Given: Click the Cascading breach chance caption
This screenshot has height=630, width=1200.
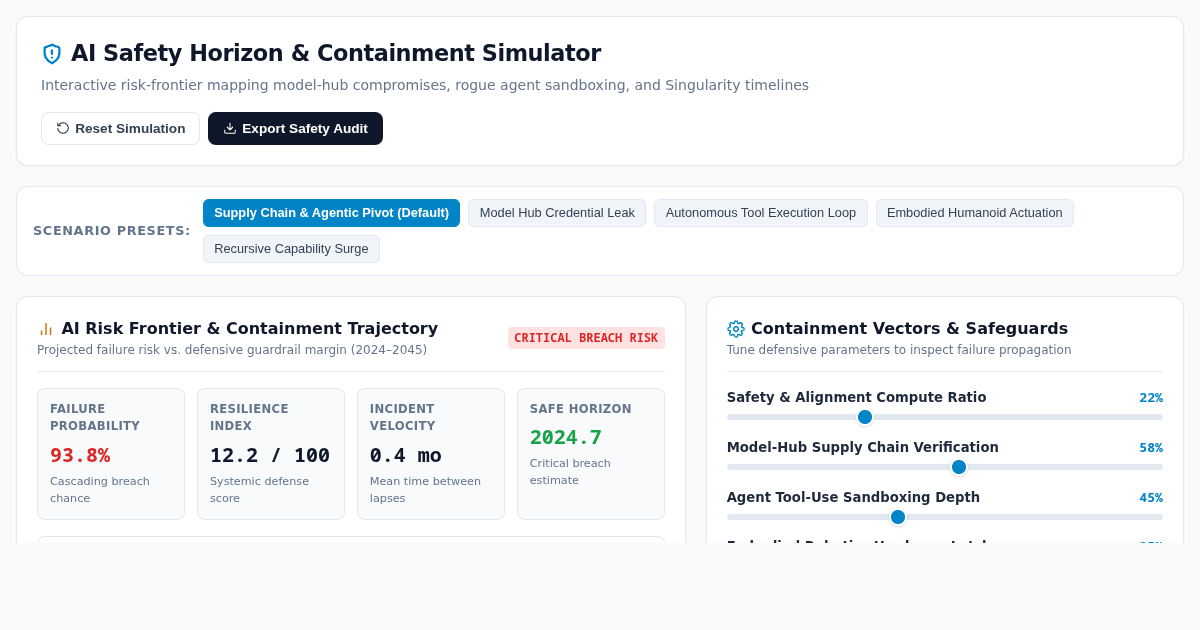Looking at the screenshot, I should 100,490.
